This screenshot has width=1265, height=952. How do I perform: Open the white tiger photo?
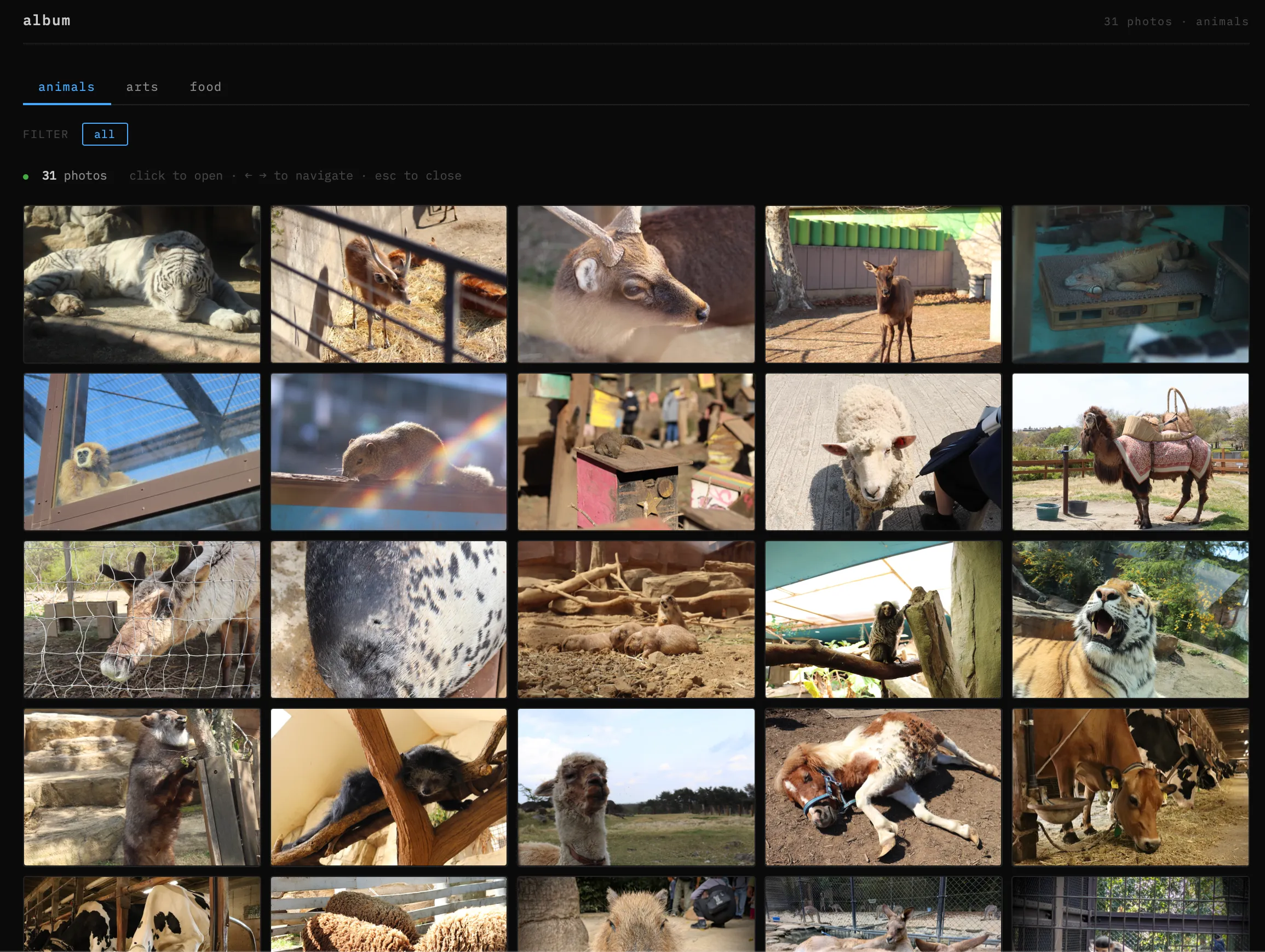(x=142, y=284)
